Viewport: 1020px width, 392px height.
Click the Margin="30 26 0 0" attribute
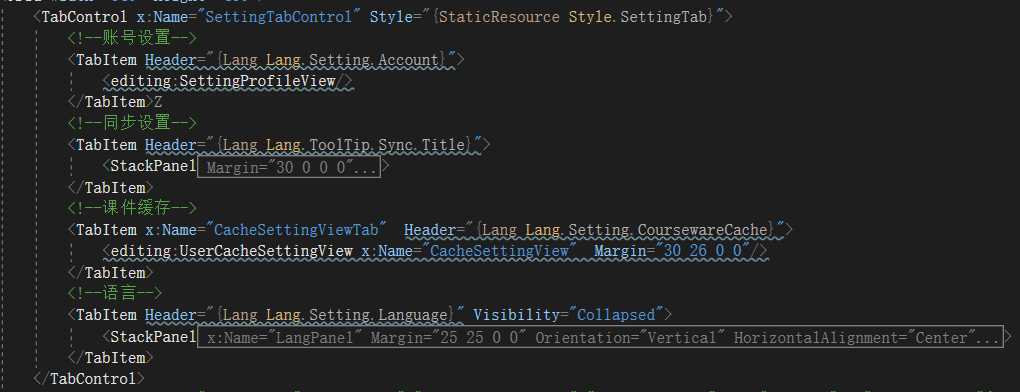(671, 252)
